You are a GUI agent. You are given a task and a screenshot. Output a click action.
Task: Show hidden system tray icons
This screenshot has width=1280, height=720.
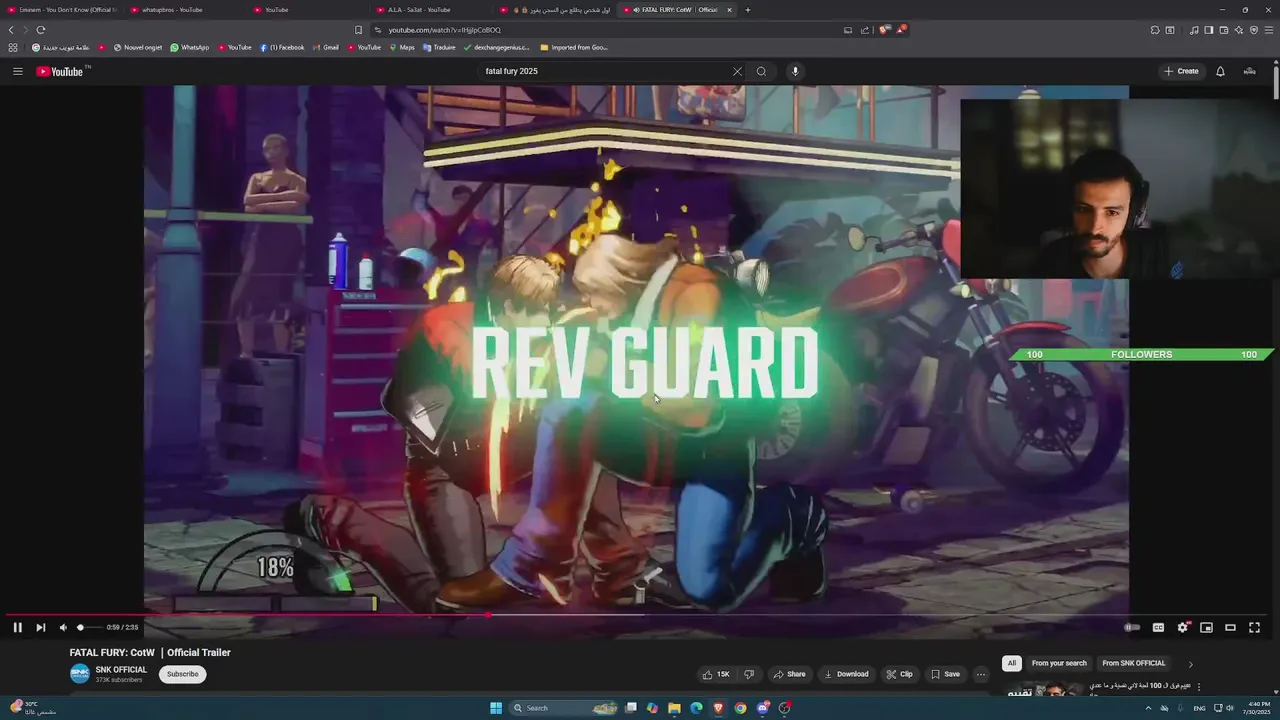click(1148, 708)
